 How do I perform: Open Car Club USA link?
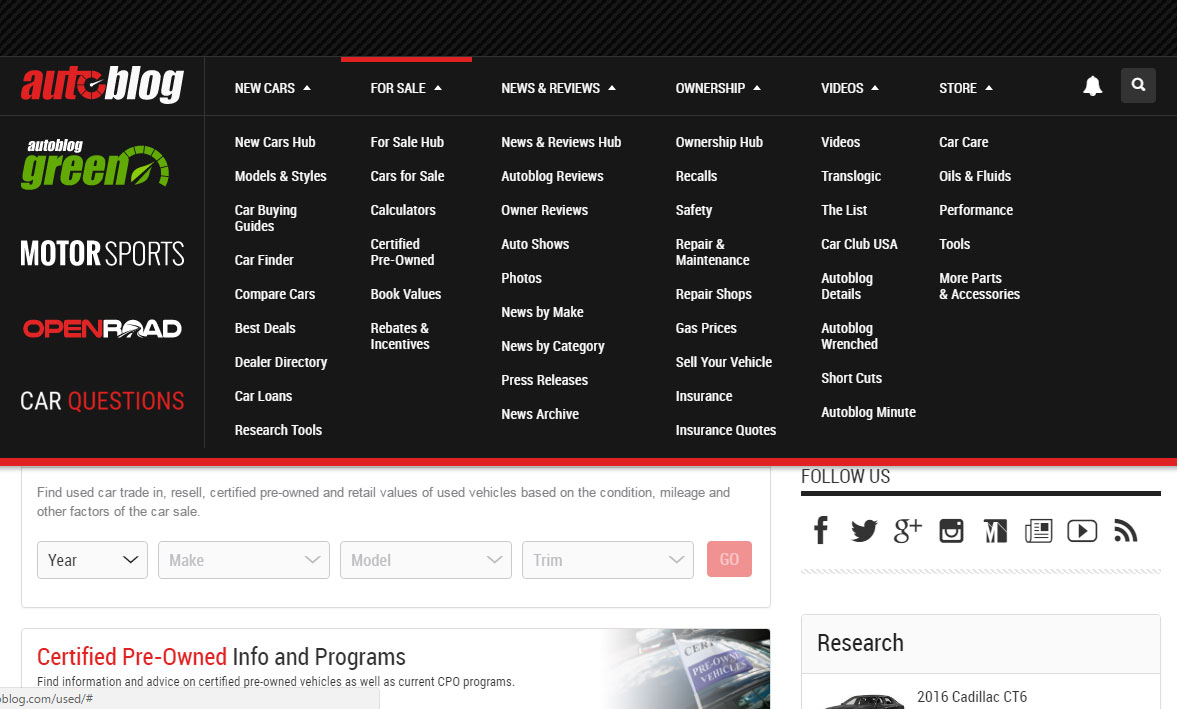859,244
